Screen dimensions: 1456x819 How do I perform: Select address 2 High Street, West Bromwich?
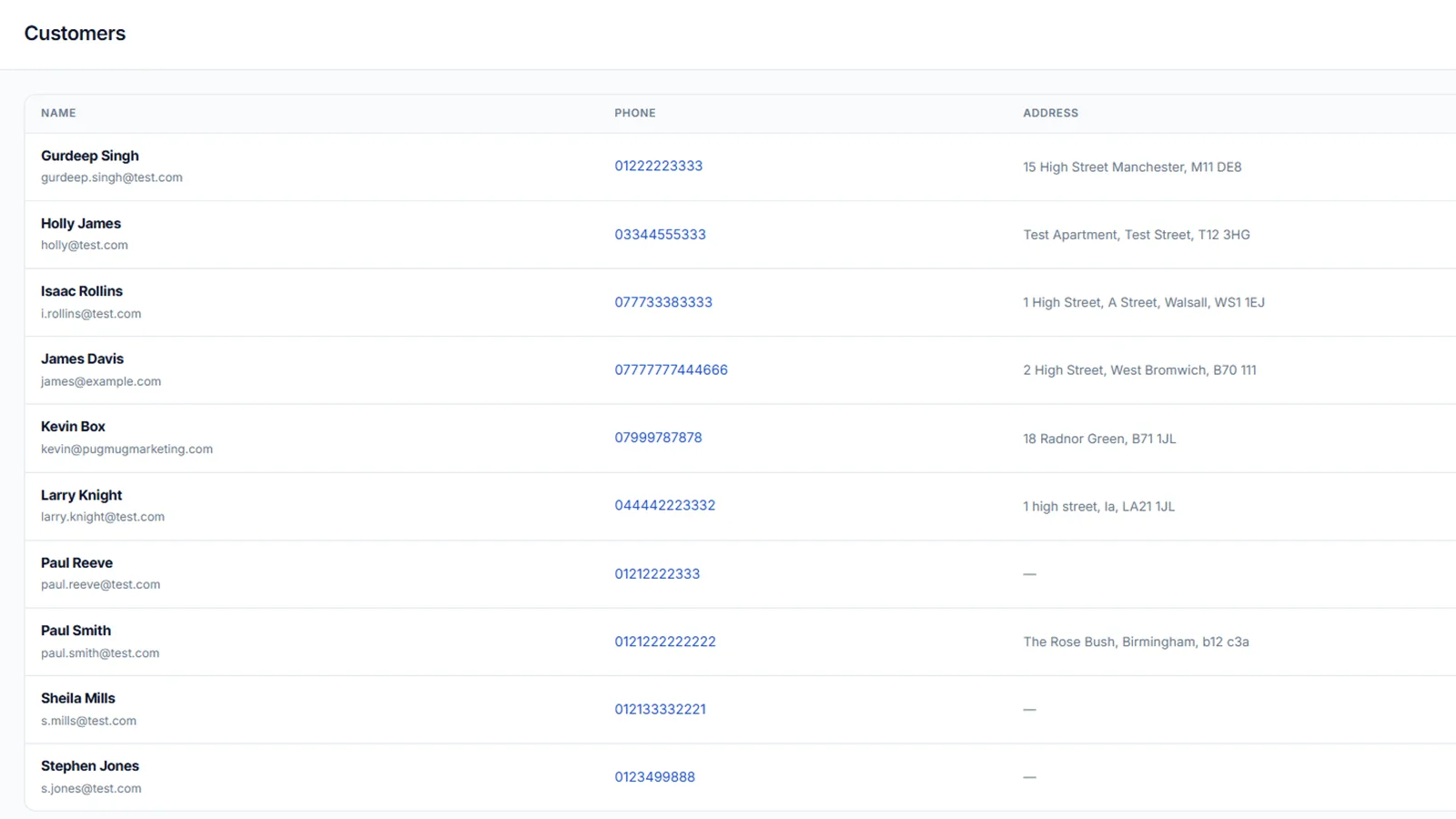tap(1139, 370)
